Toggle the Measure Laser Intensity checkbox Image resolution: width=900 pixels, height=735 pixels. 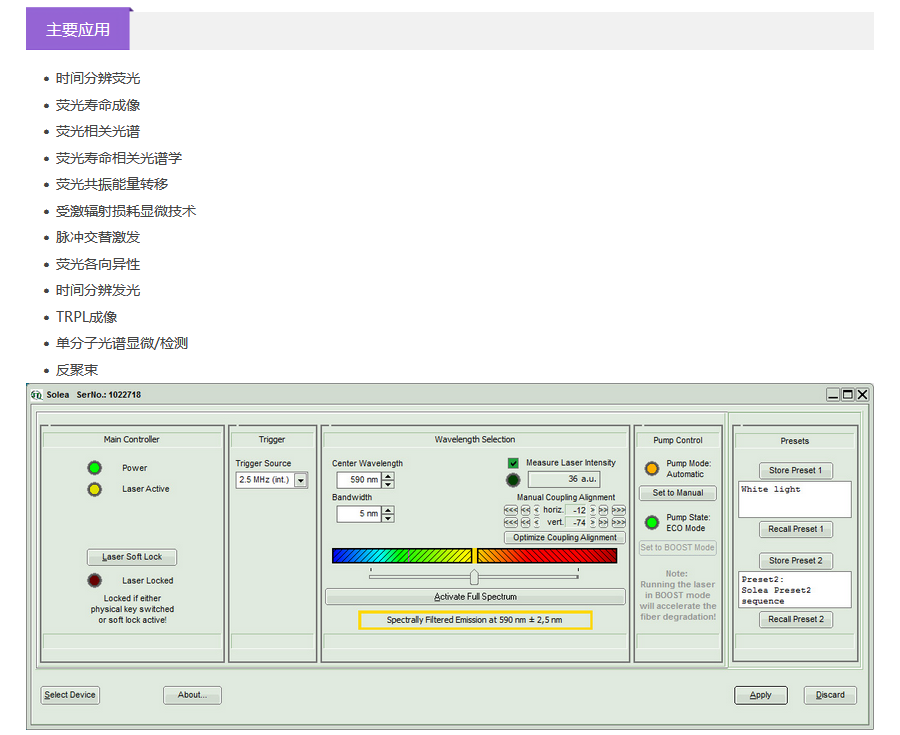pyautogui.click(x=514, y=463)
